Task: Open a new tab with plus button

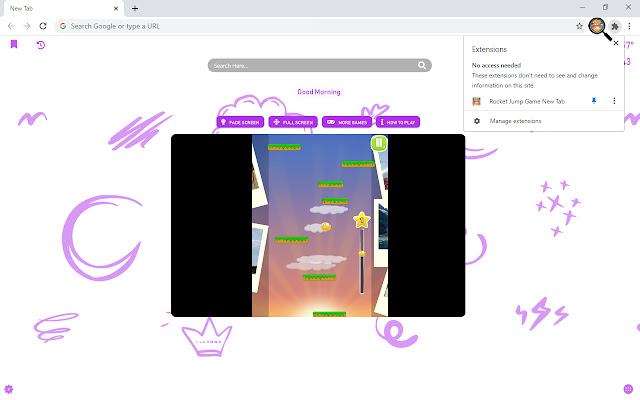Action: pyautogui.click(x=135, y=8)
